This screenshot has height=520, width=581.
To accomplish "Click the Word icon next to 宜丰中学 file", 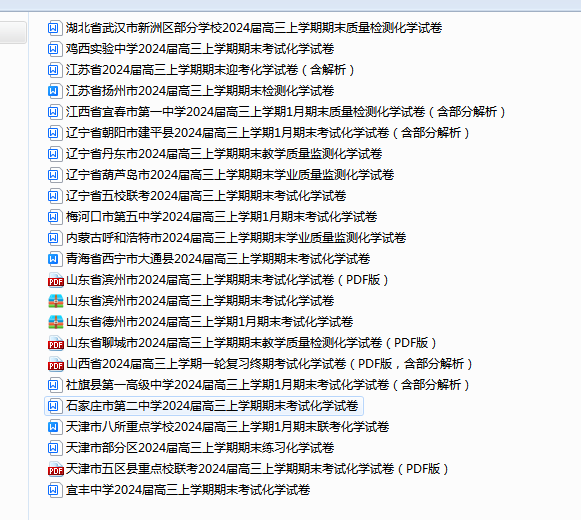I will (x=54, y=490).
